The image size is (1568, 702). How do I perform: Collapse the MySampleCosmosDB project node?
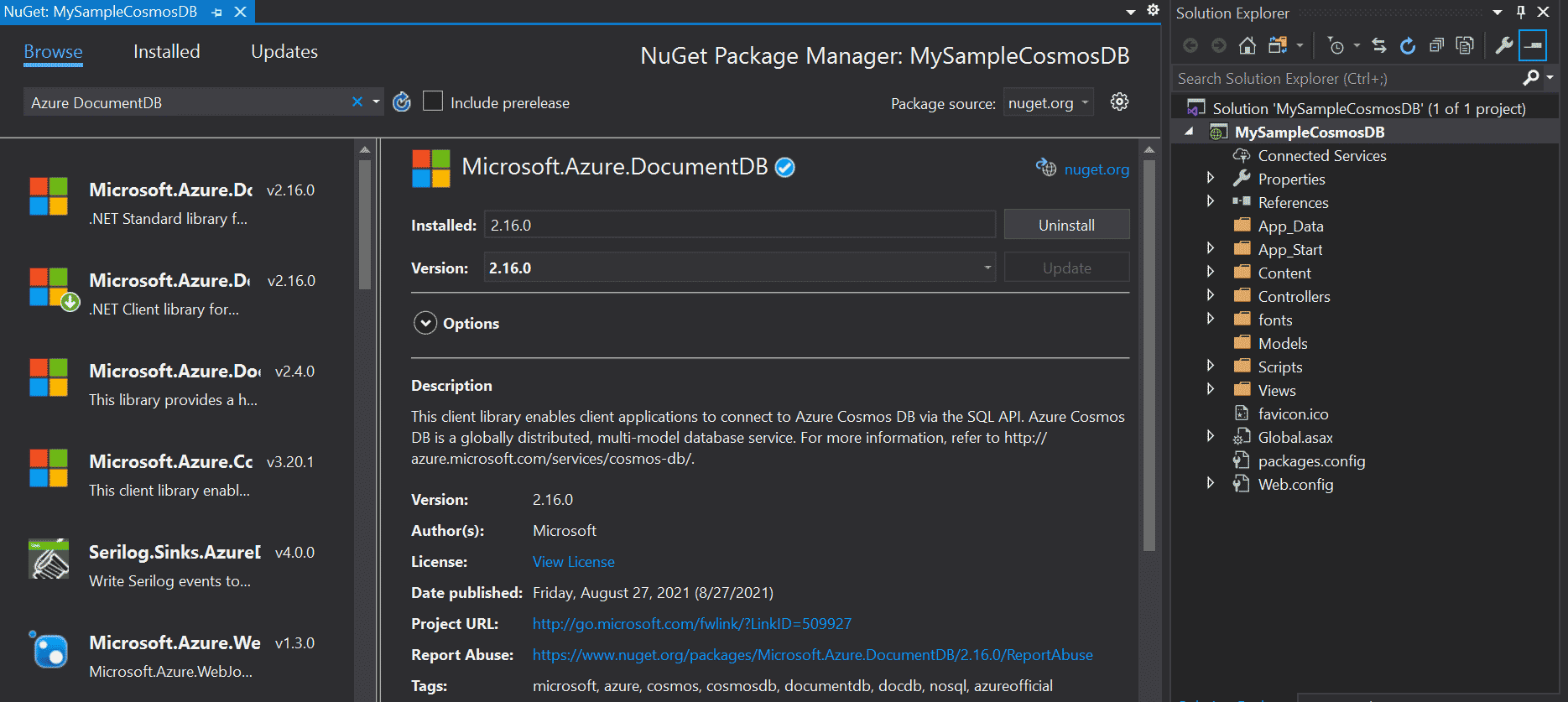tap(1189, 132)
